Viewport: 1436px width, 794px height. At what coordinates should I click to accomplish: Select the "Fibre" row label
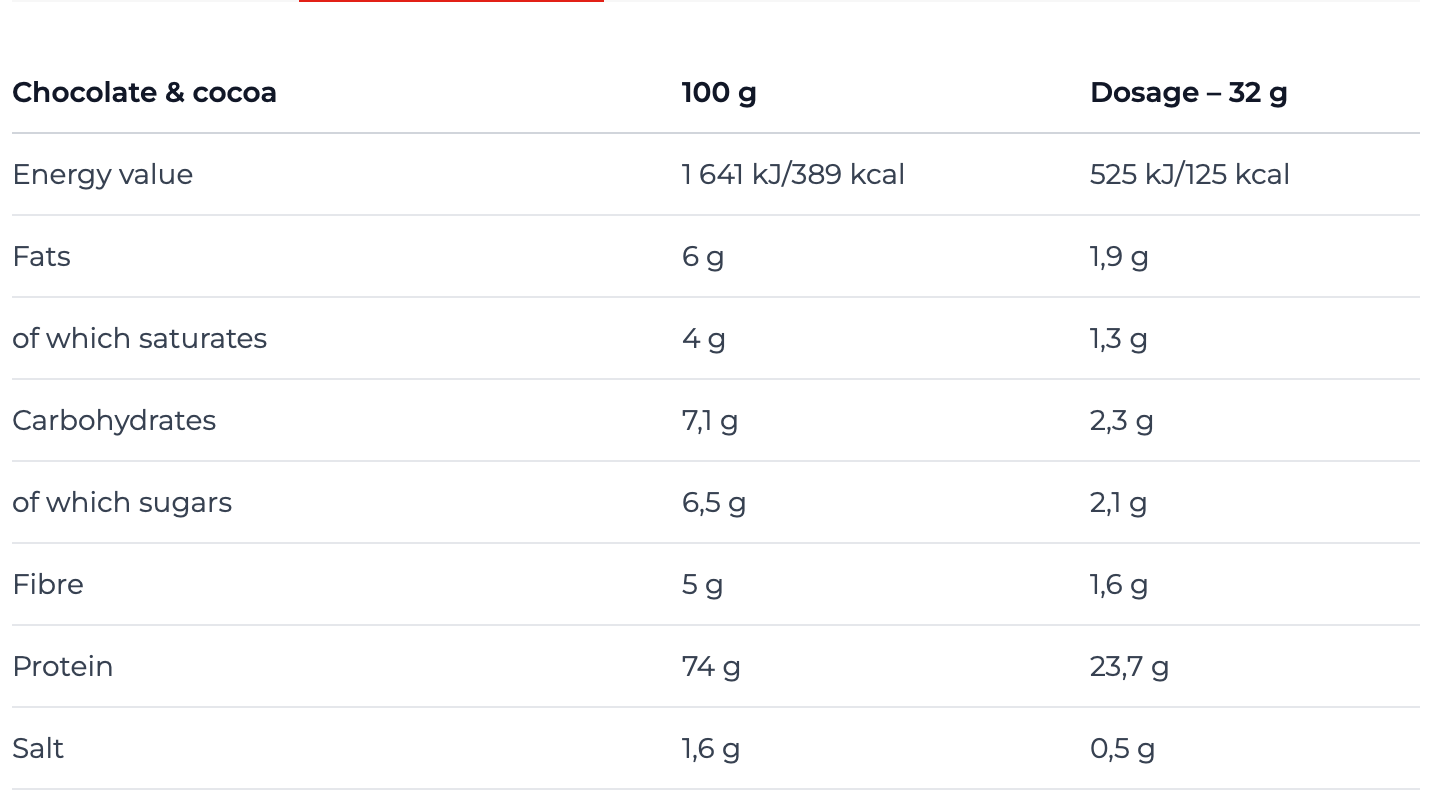(48, 585)
